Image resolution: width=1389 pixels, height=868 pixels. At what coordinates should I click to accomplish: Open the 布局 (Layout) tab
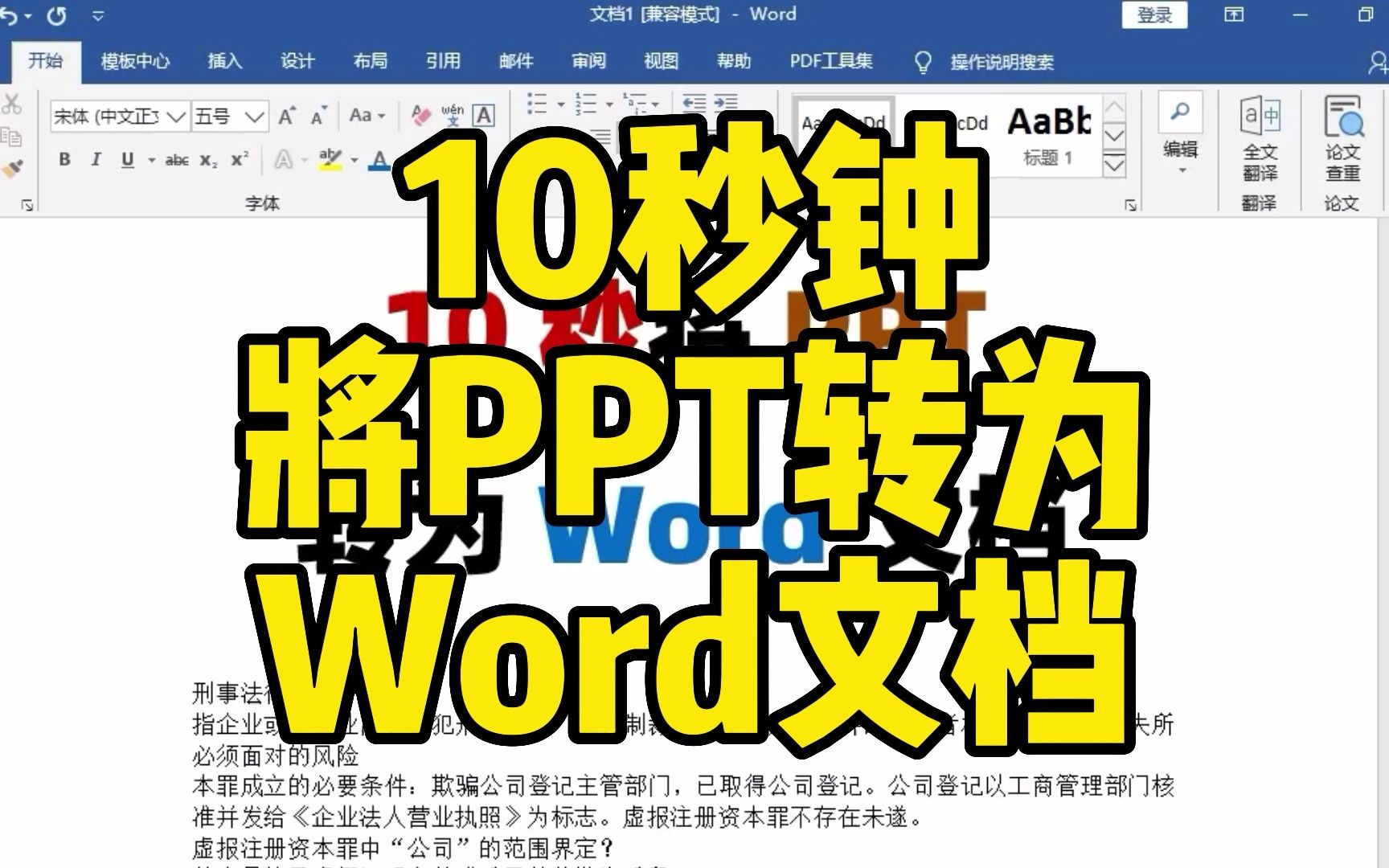tap(371, 61)
